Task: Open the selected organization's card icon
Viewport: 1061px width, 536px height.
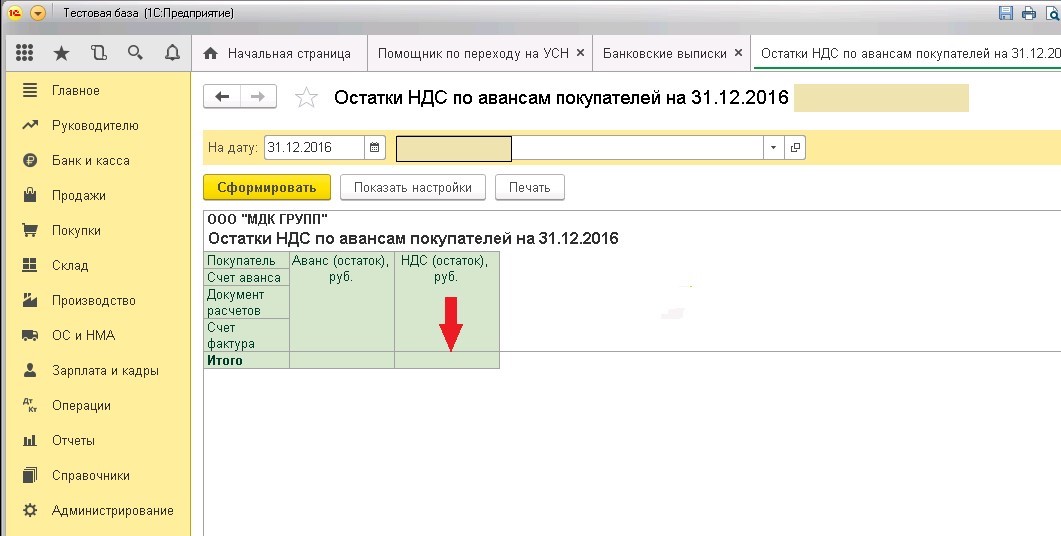Action: point(795,148)
